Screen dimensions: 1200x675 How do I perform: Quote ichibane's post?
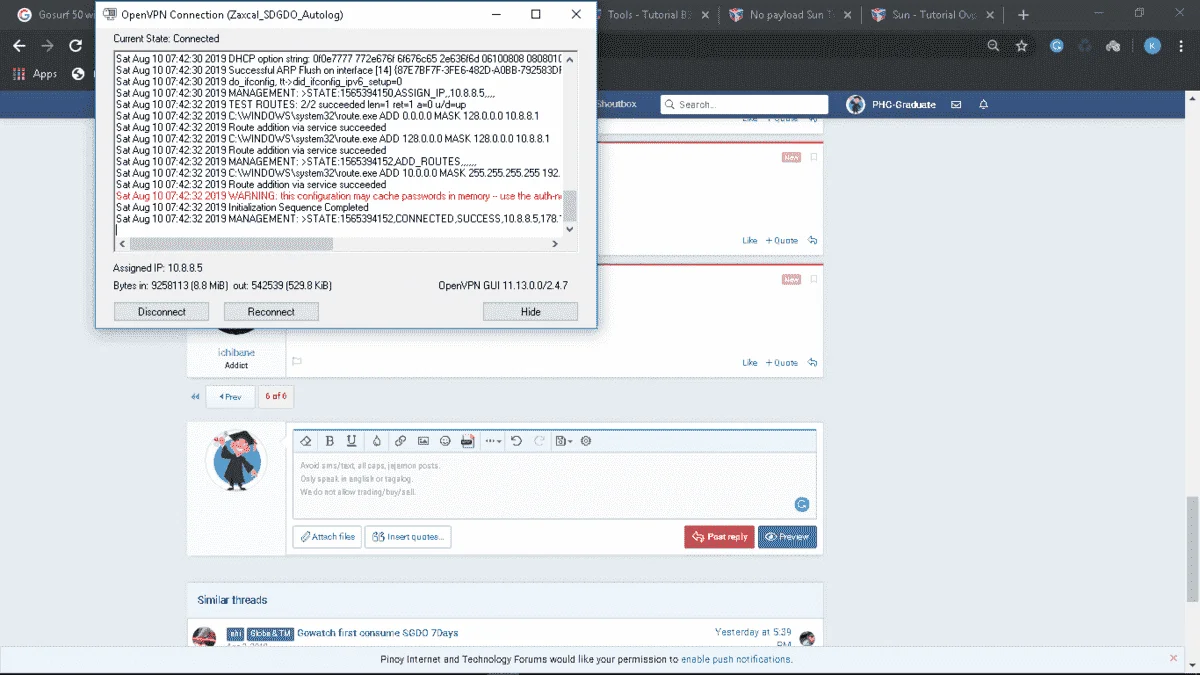coord(782,363)
